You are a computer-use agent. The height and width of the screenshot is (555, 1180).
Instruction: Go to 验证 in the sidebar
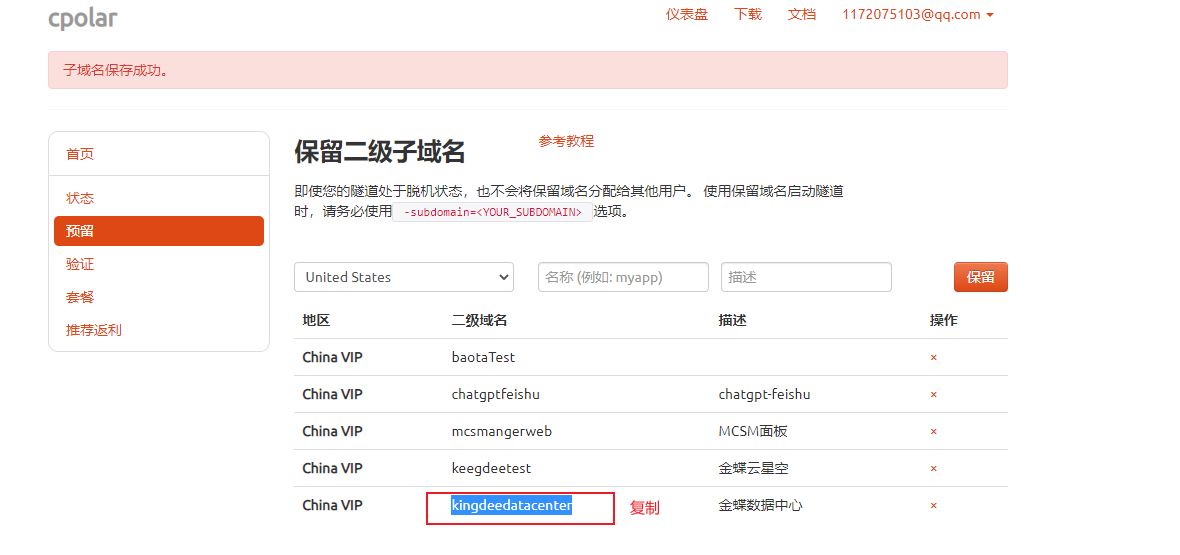tap(80, 264)
